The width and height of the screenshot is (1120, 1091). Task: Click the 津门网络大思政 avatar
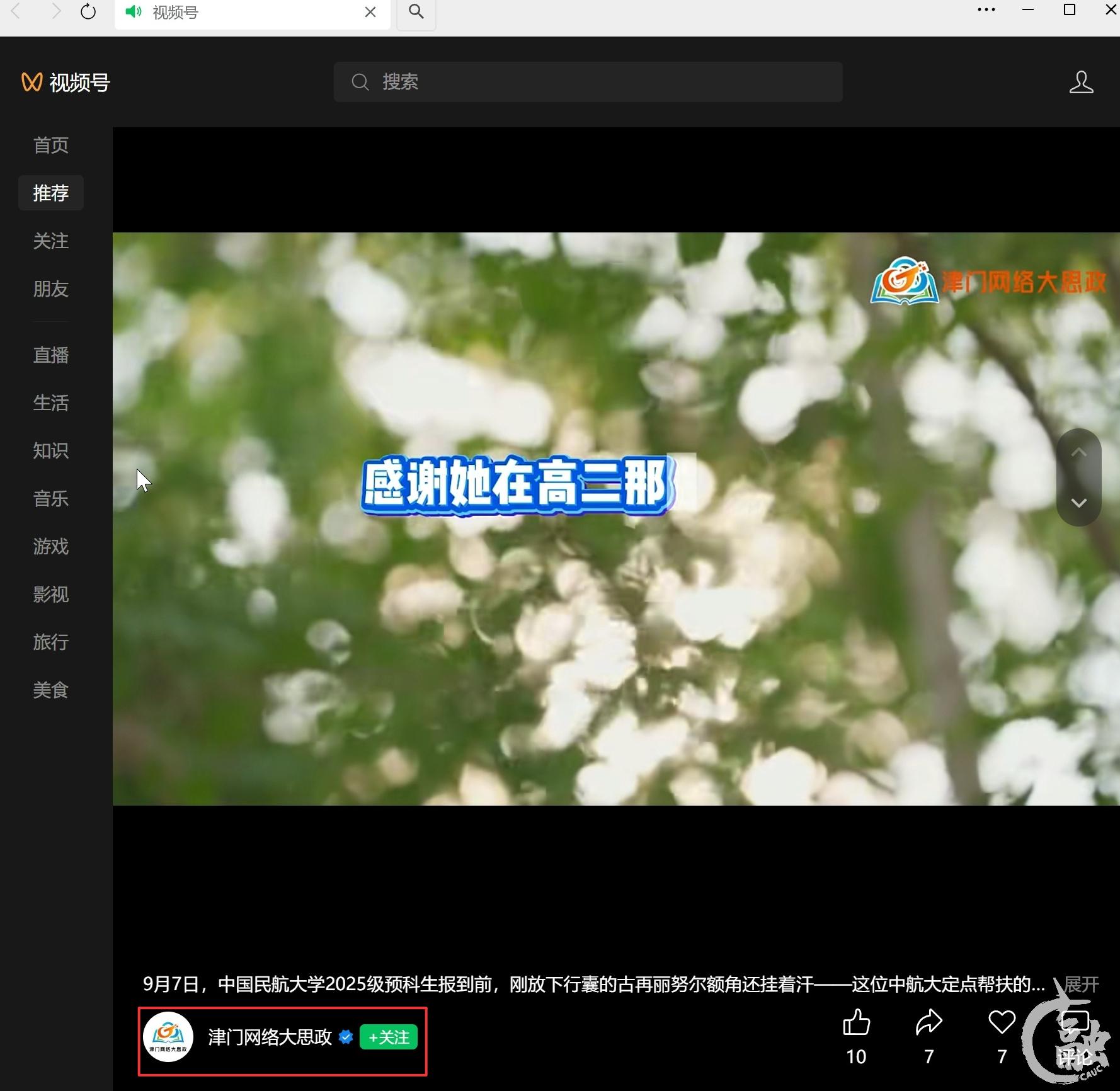[x=168, y=1037]
